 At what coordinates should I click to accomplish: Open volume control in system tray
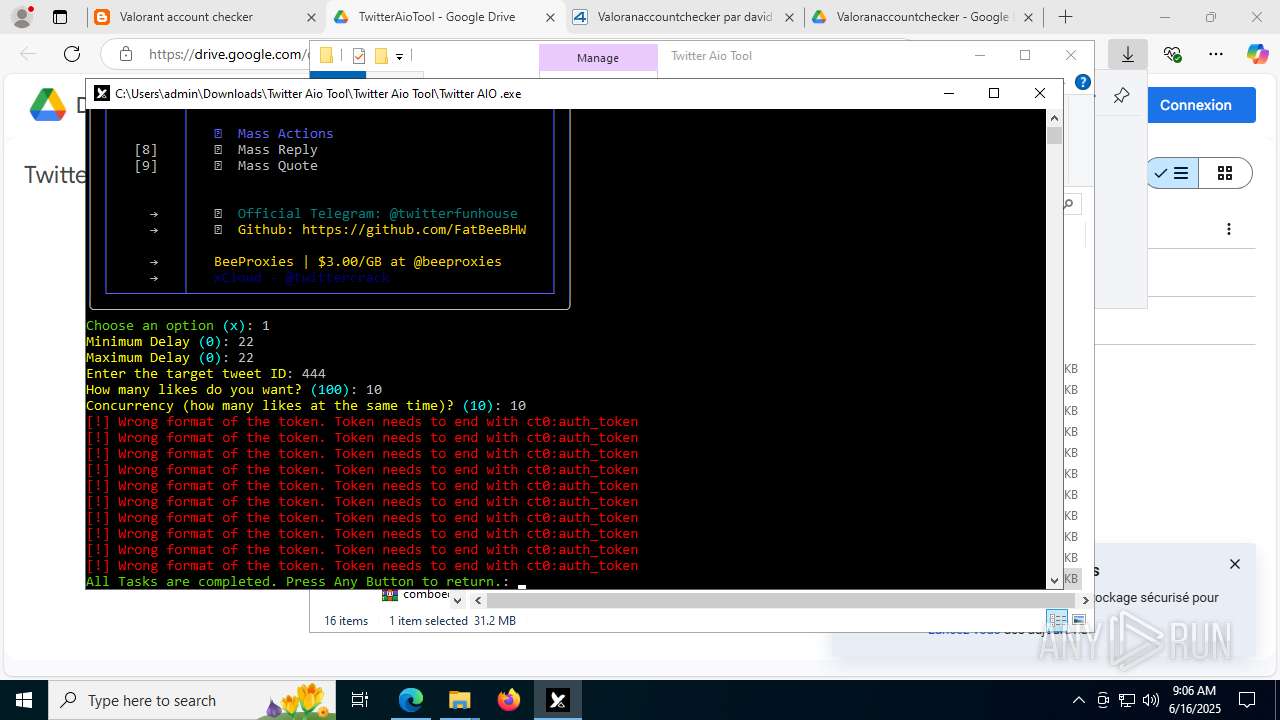1151,700
